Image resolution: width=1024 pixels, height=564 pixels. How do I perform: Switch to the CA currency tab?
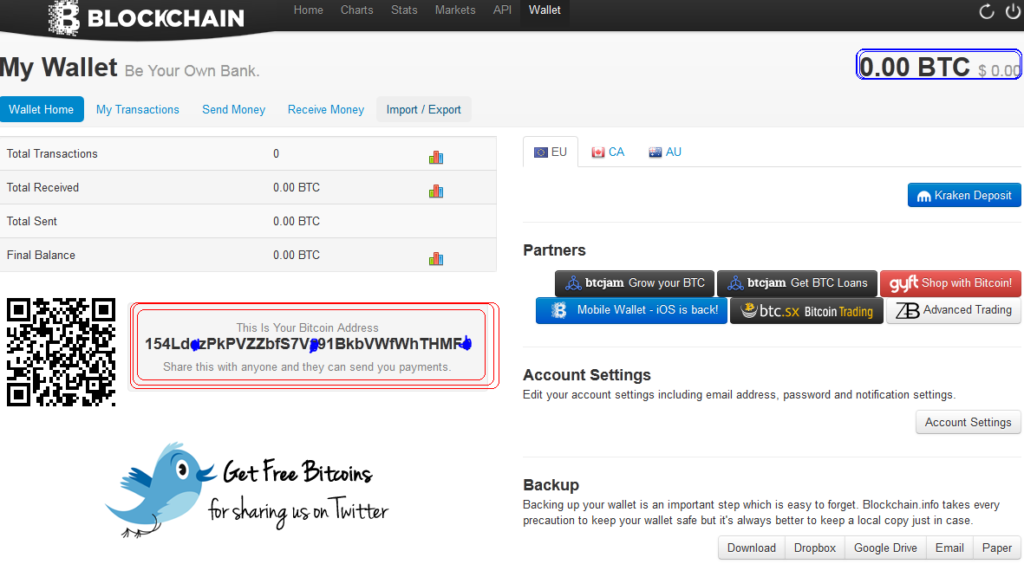(608, 152)
